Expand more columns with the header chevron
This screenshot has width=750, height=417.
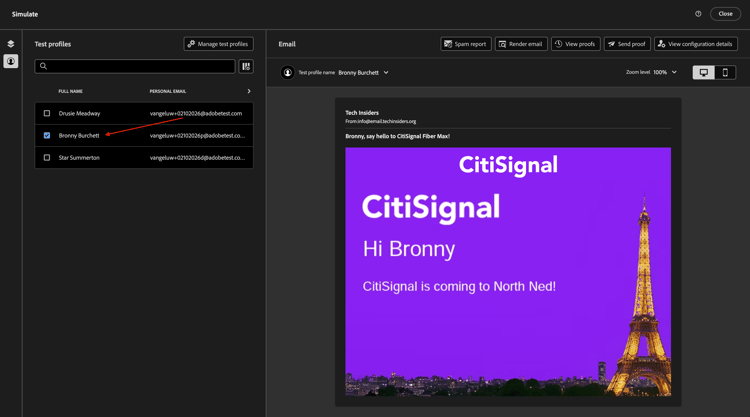(249, 91)
